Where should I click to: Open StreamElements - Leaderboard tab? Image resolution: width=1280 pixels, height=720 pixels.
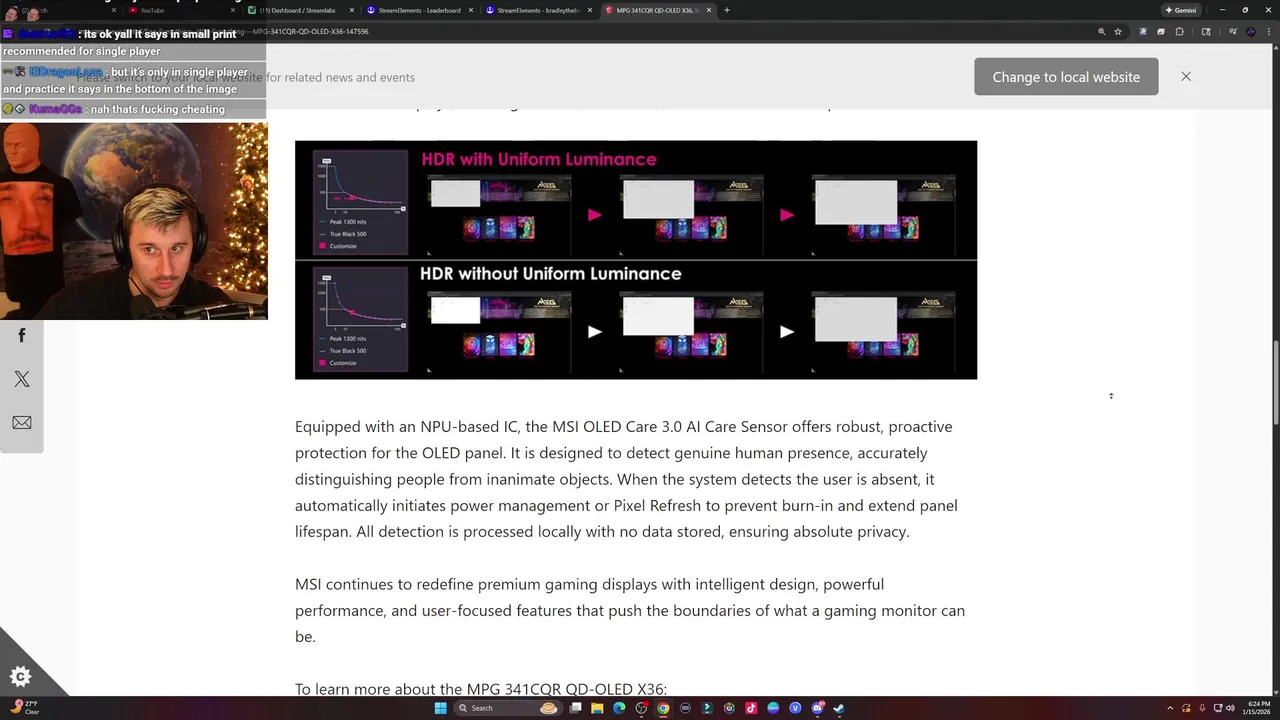coord(418,10)
